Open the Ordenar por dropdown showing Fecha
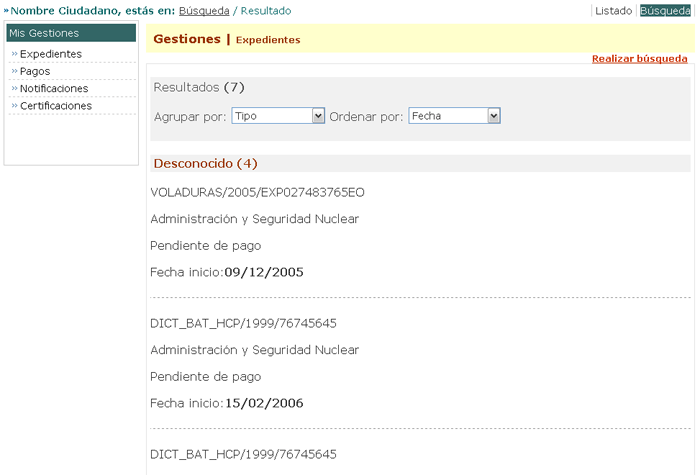 click(x=454, y=116)
